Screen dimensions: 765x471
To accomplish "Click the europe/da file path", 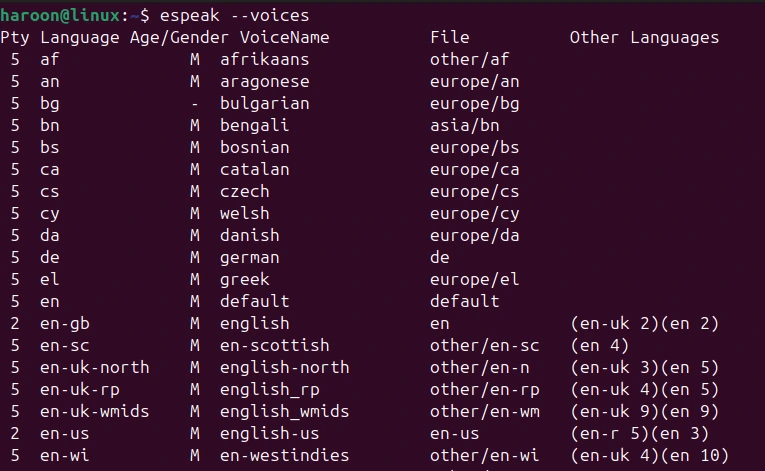I will pos(474,236).
